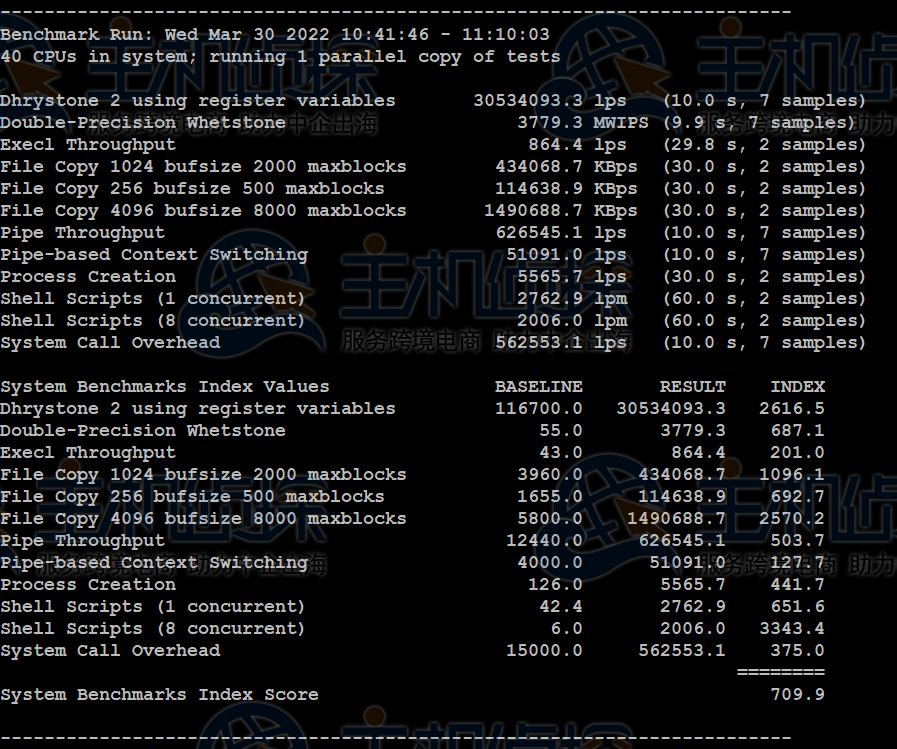The image size is (897, 749).
Task: Select index value '2570.2'
Action: (x=792, y=519)
